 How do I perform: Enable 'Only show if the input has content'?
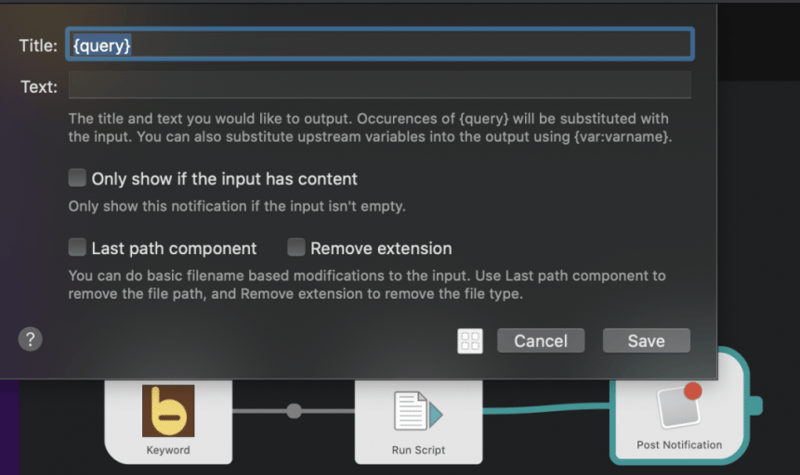[x=77, y=178]
